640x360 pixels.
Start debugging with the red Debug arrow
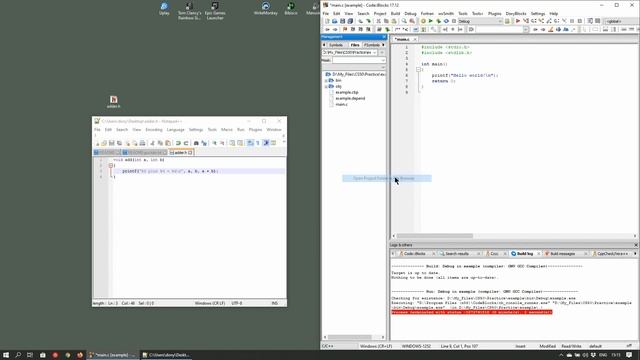point(518,21)
